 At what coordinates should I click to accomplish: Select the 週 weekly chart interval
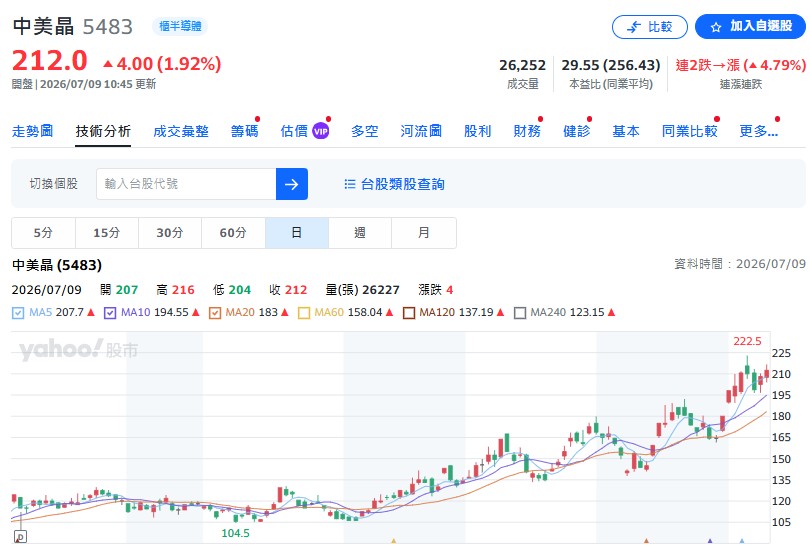[360, 233]
